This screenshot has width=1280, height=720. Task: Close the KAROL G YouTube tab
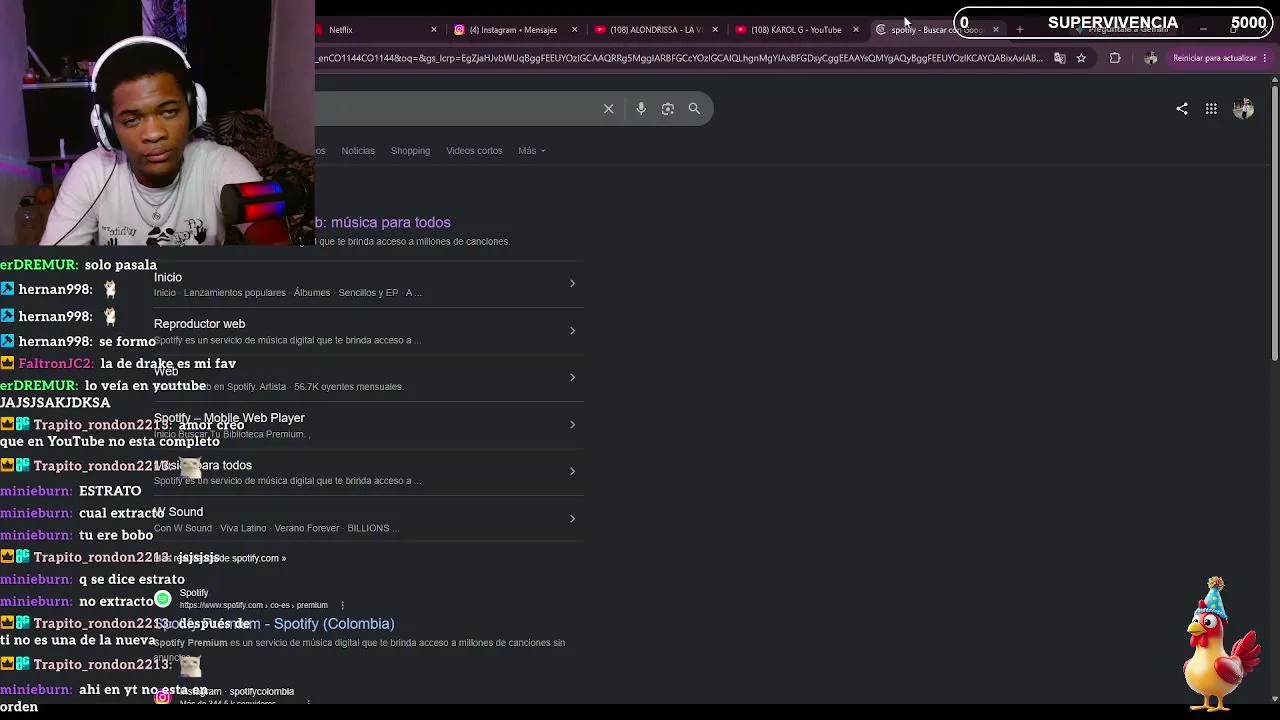[856, 30]
